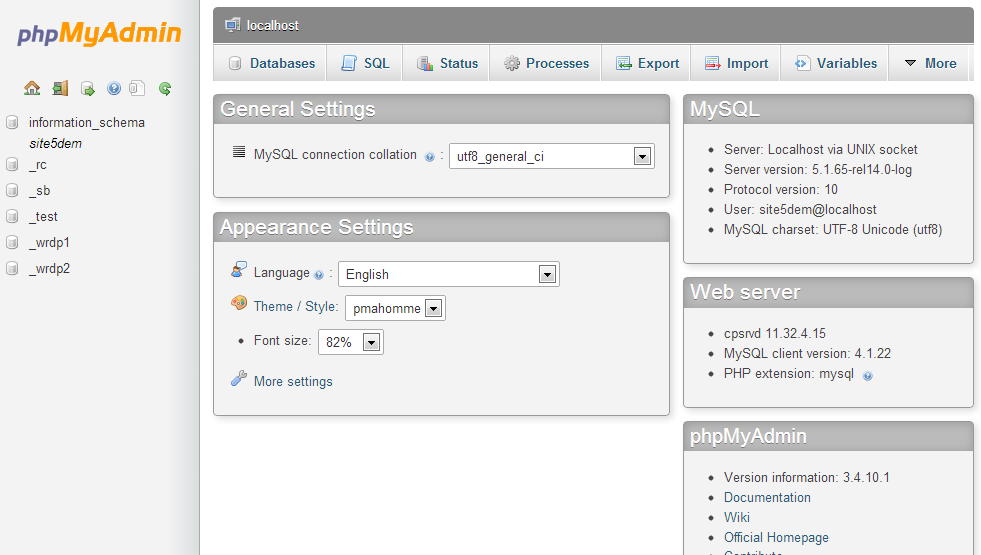Open the Font size dropdown
981x555 pixels.
(350, 342)
